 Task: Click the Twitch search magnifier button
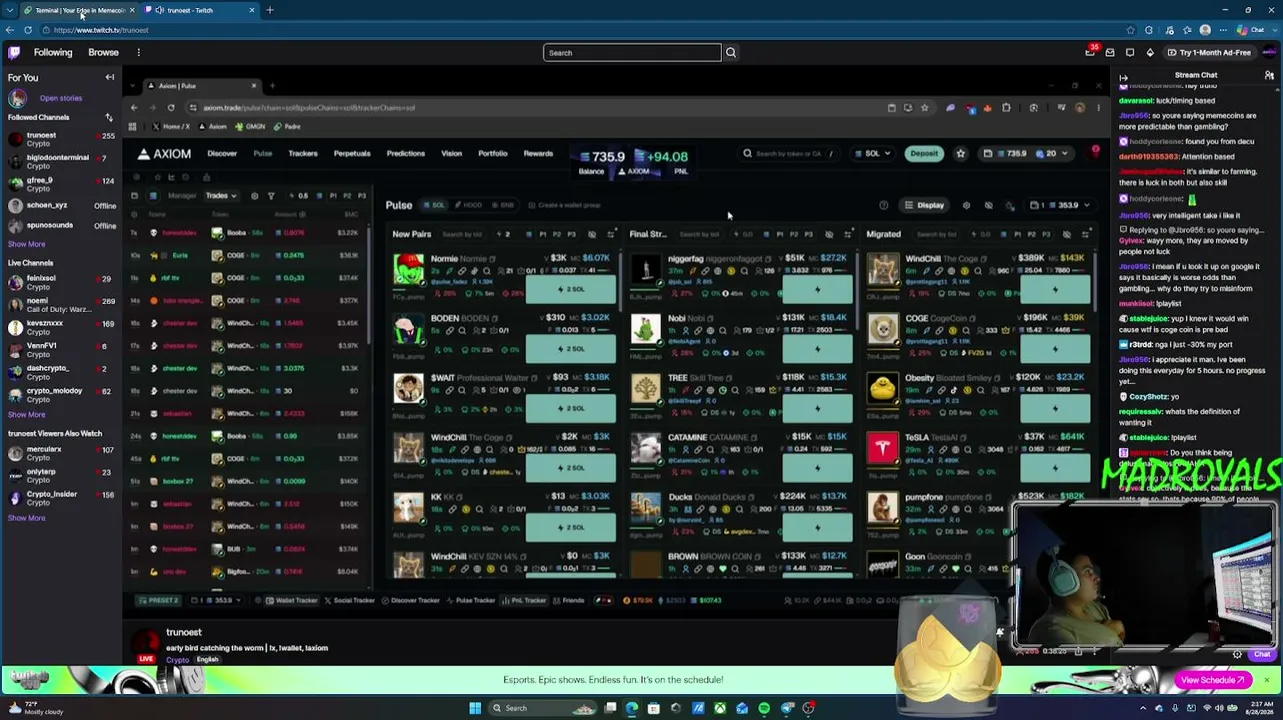pos(731,52)
